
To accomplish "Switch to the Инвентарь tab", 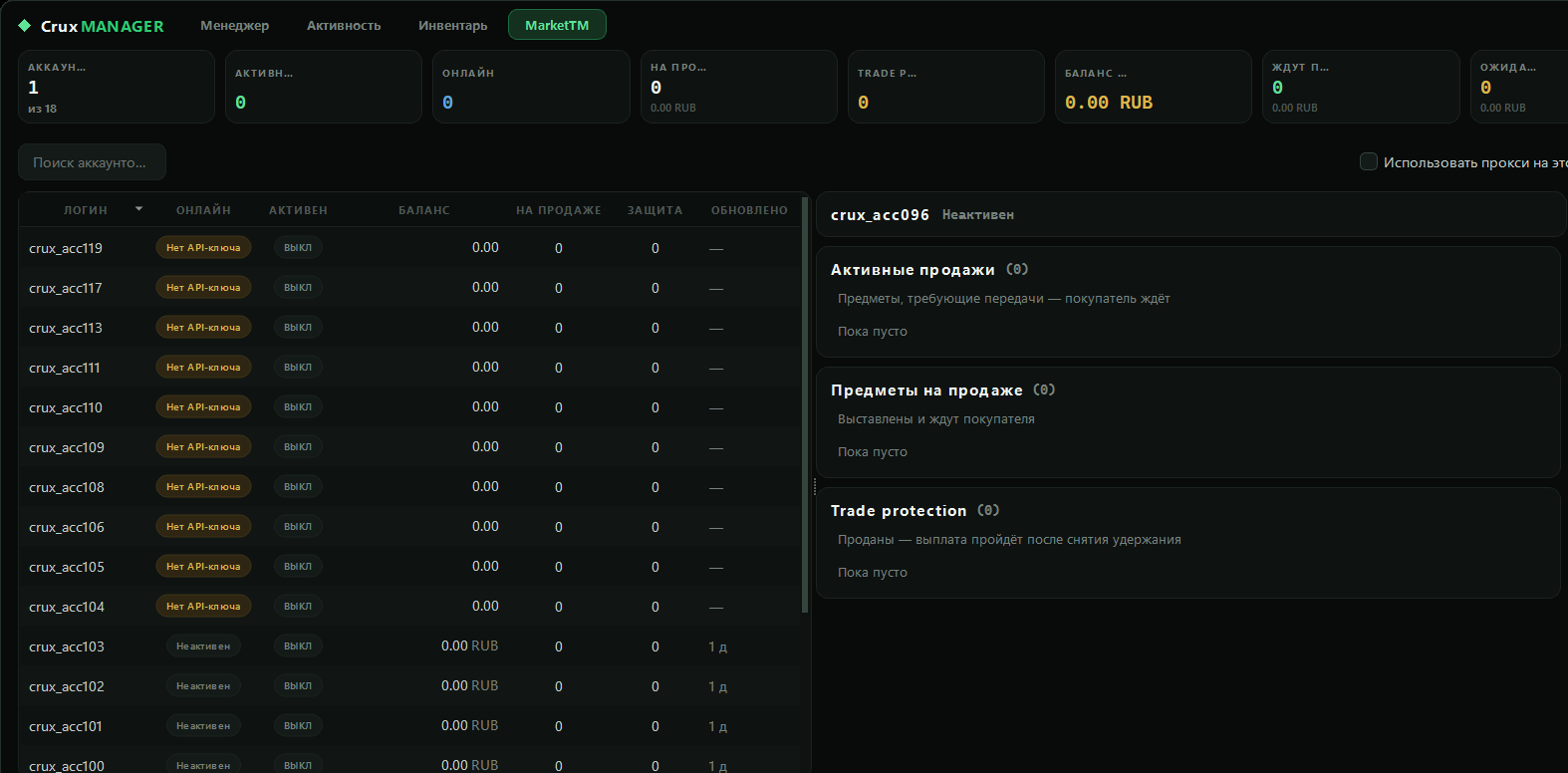I will point(453,25).
